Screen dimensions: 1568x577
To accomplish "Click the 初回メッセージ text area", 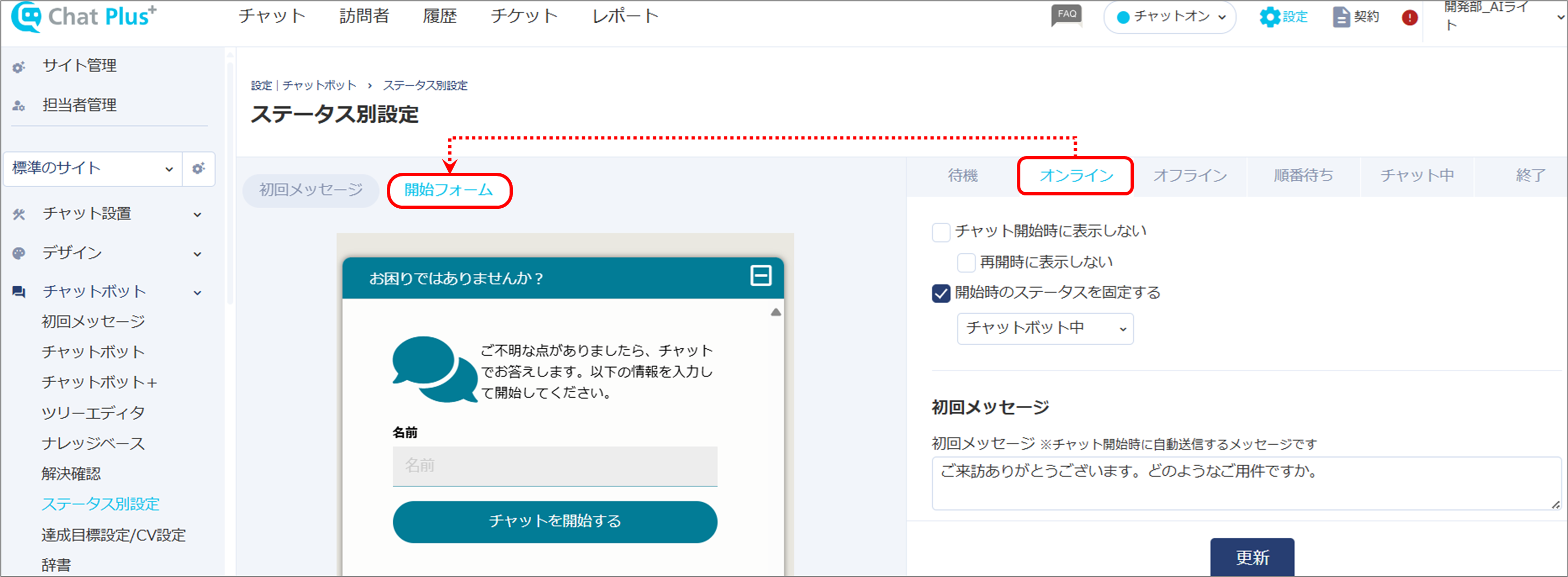I will tap(1246, 484).
